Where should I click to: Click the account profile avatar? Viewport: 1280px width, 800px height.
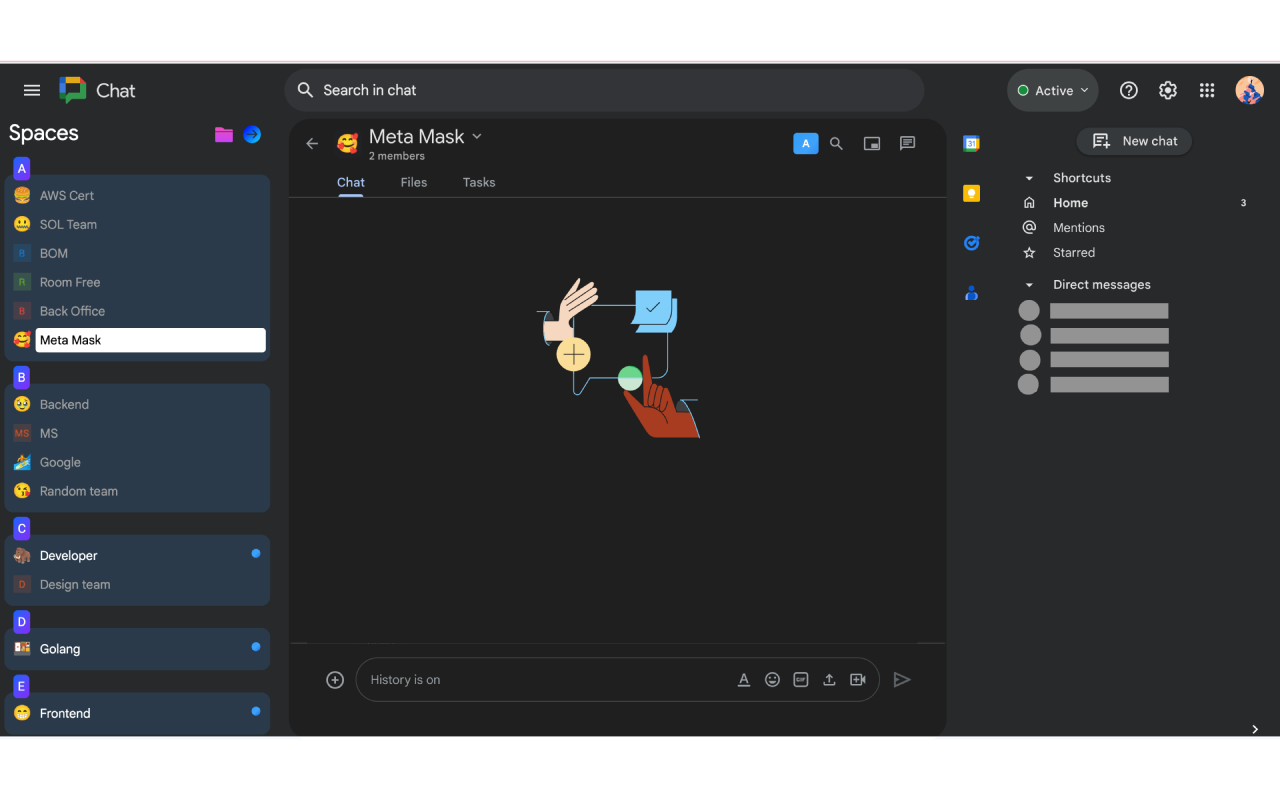click(x=1249, y=90)
